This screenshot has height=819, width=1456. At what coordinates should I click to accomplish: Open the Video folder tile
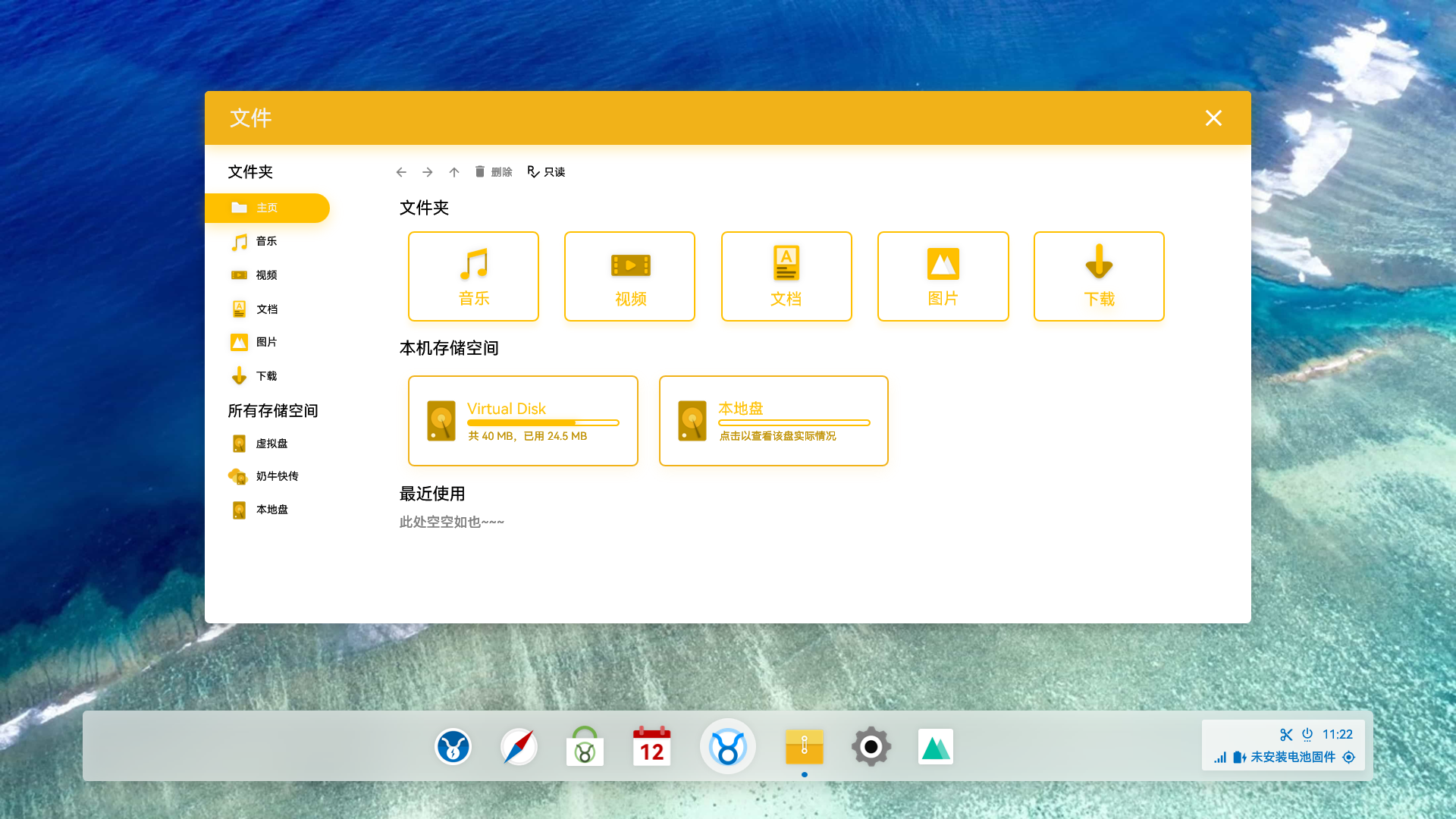(629, 276)
